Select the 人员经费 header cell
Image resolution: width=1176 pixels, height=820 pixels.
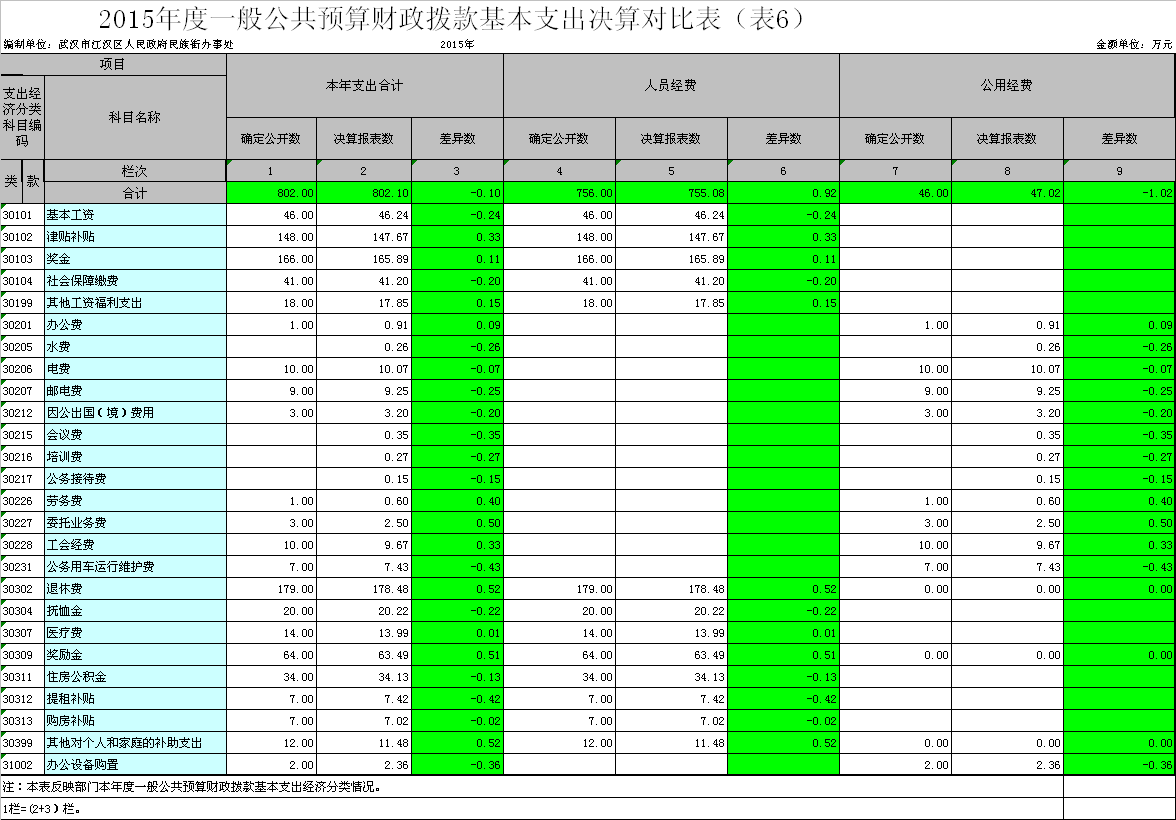point(670,86)
